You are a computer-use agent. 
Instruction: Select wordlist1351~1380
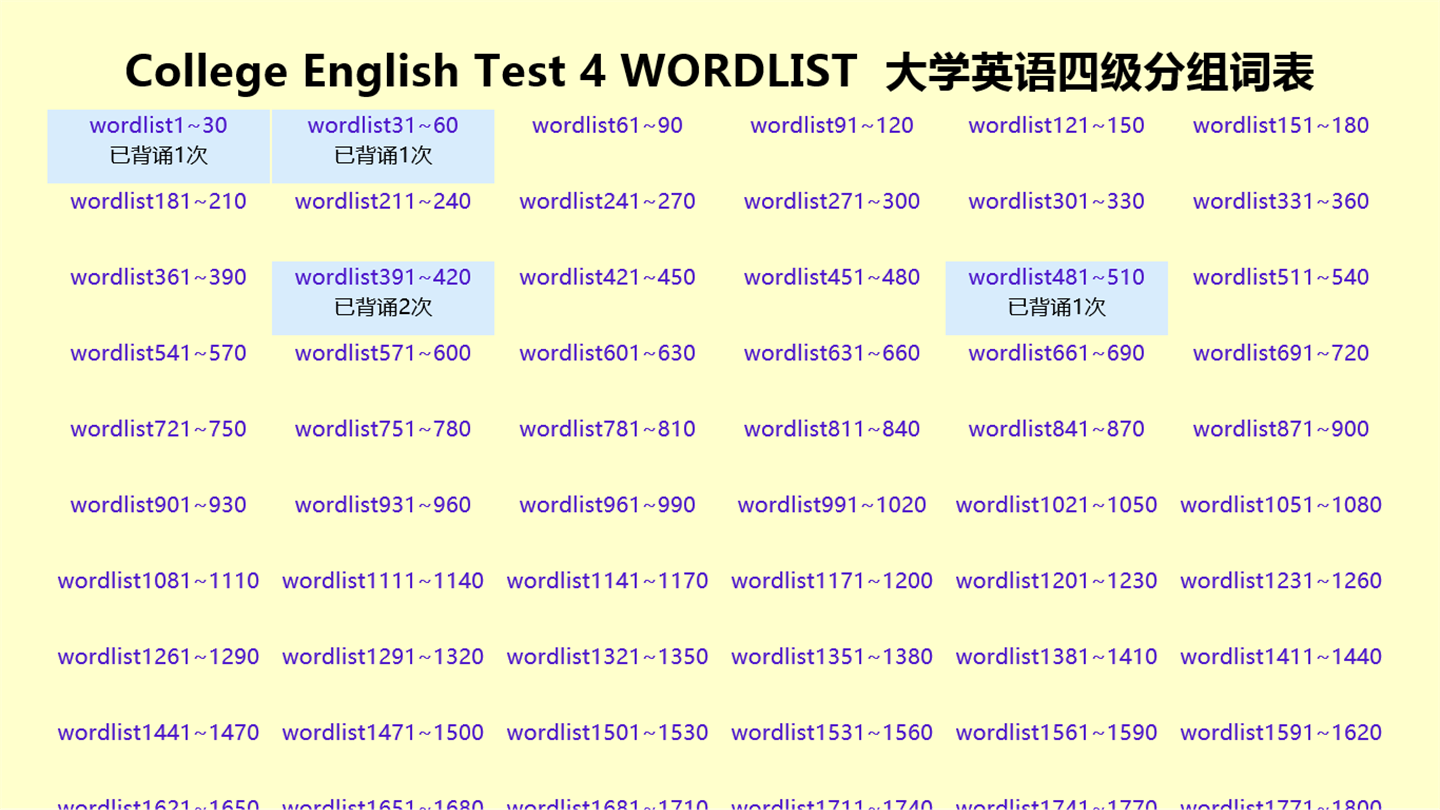[x=832, y=657]
